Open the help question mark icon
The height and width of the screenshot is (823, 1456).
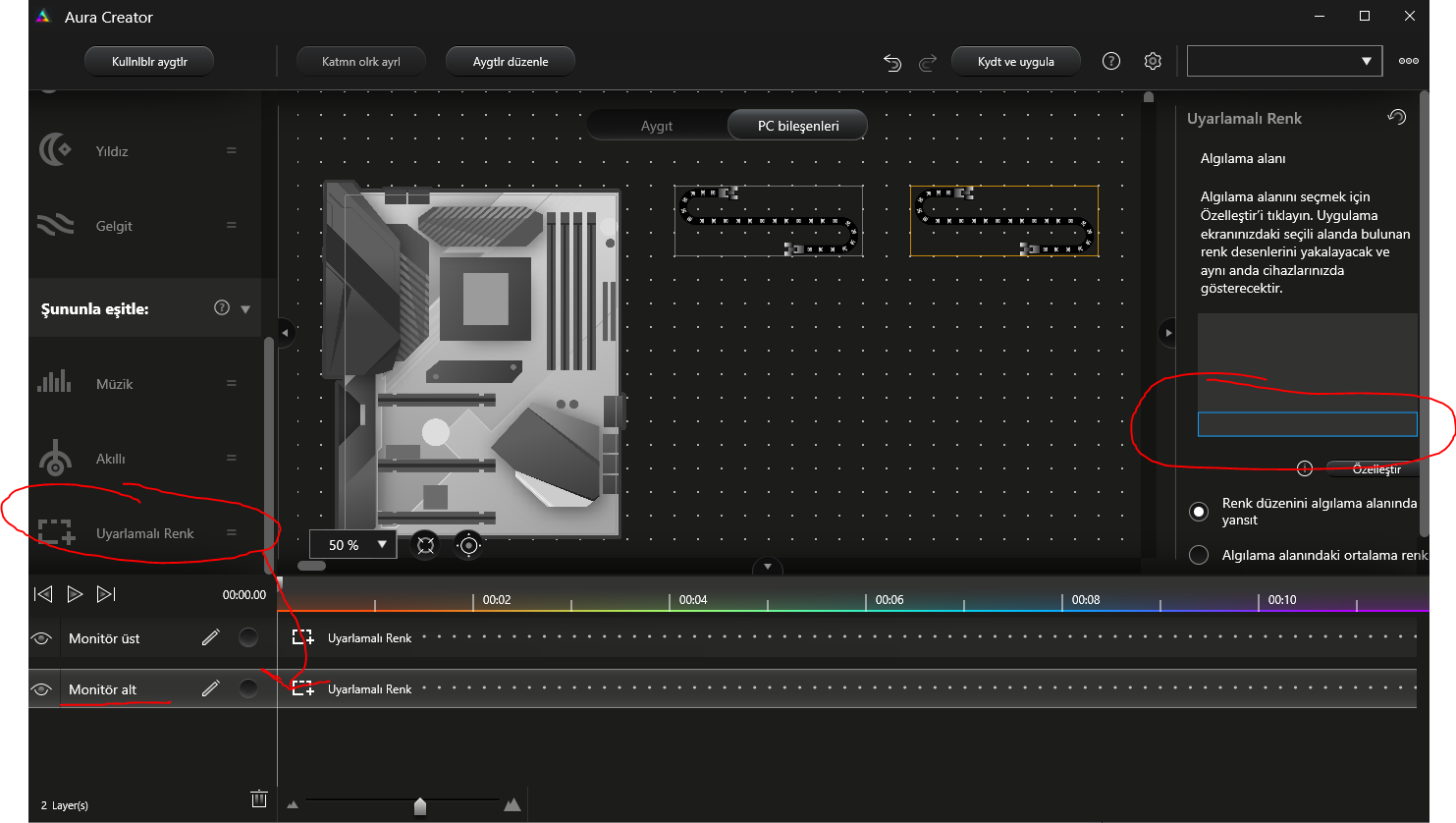(1111, 61)
